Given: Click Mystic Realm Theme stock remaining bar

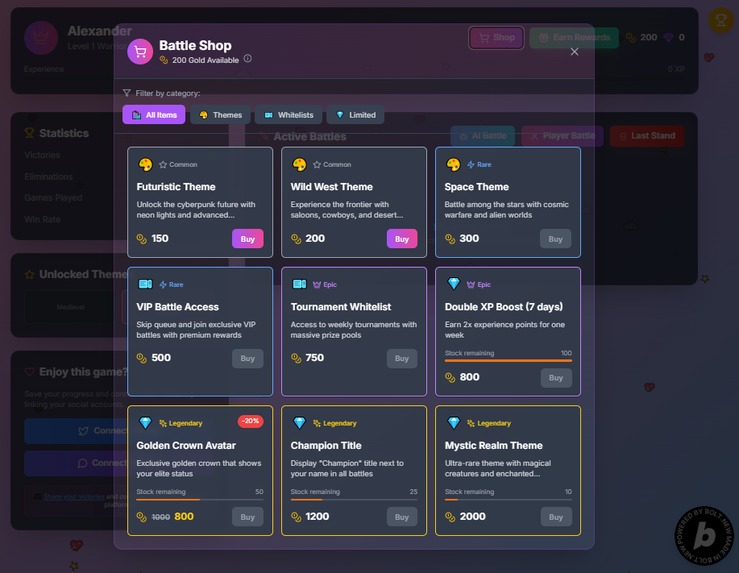Looking at the screenshot, I should (x=508, y=499).
